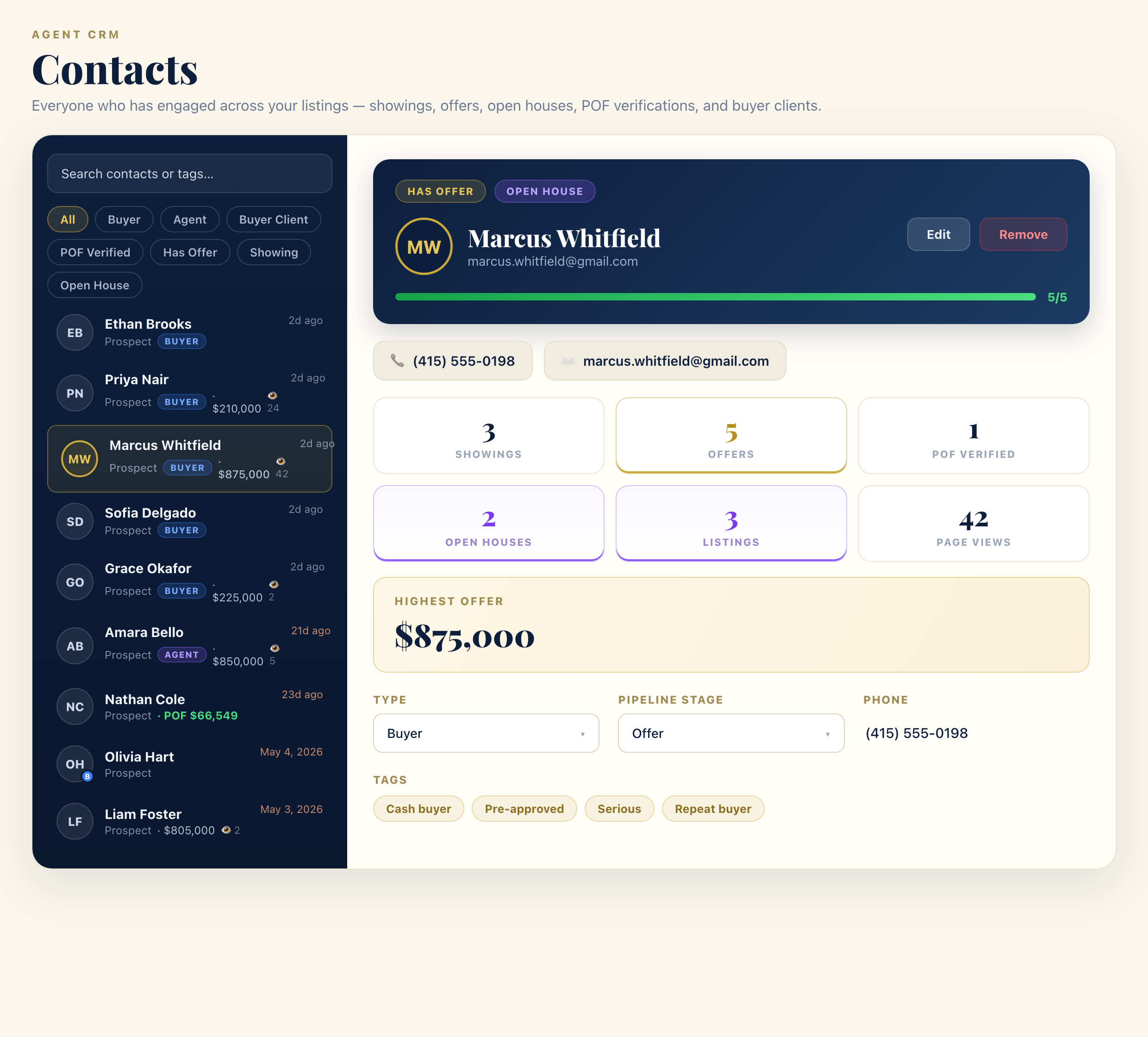Click the BUYER badge on Ethan Brooks
Screen dimensions: 1148x1037
pyautogui.click(x=181, y=341)
